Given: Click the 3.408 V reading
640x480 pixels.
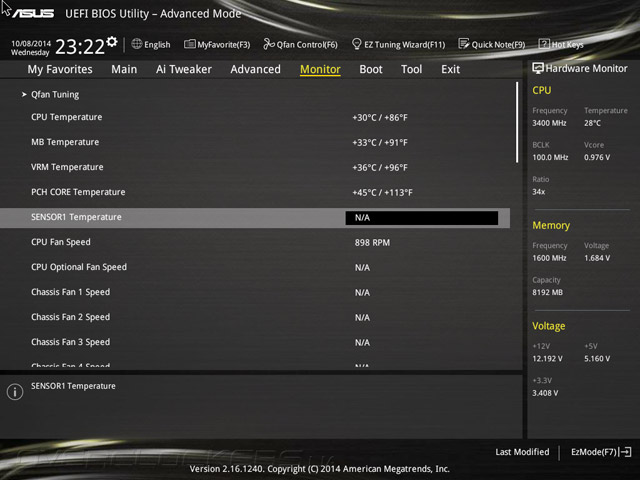Looking at the screenshot, I should point(545,393).
